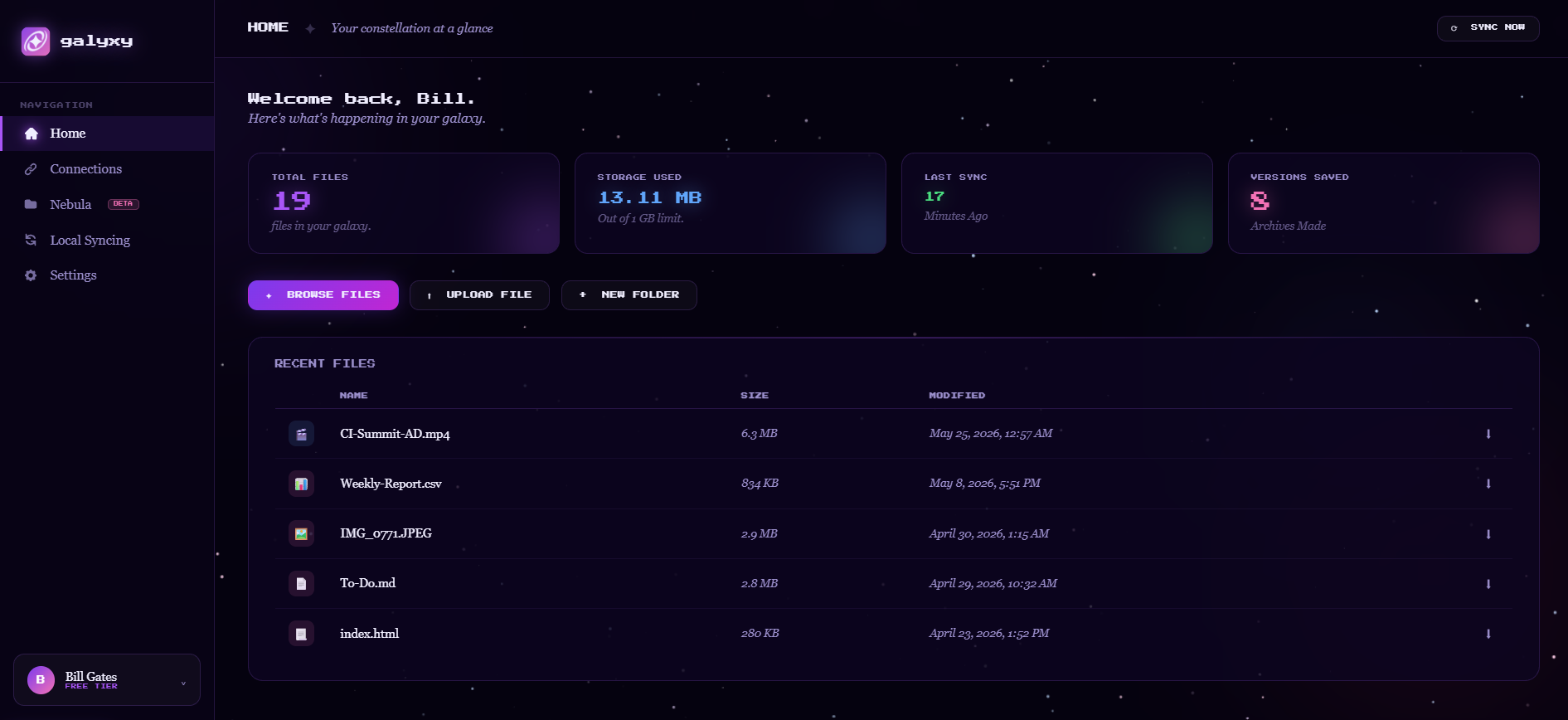1568x720 pixels.
Task: Select file name Weekly-Report.csv
Action: pyautogui.click(x=391, y=484)
